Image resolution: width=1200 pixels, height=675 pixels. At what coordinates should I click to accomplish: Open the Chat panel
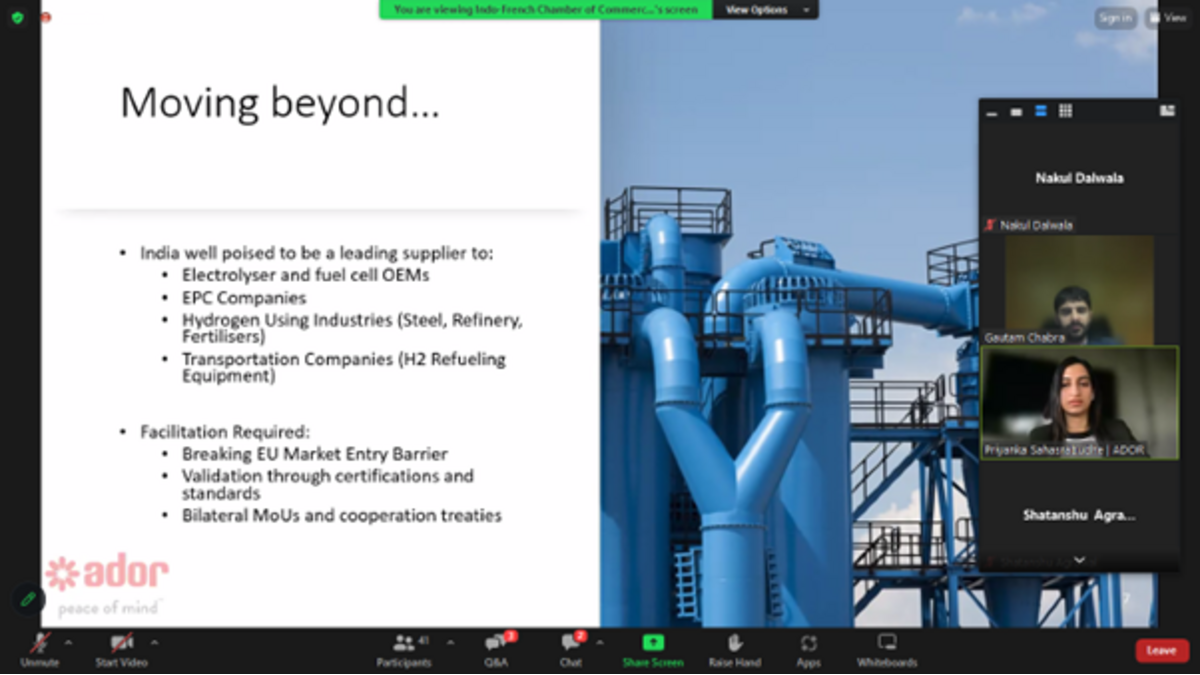[570, 644]
